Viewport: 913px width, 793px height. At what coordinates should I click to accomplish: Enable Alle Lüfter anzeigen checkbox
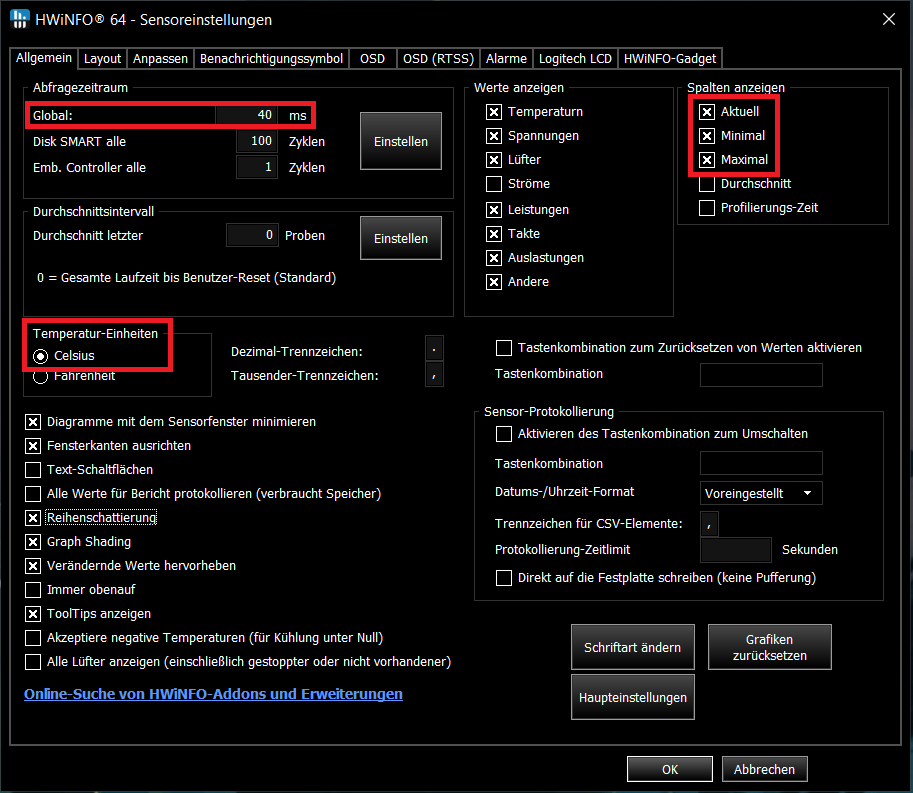pos(33,661)
